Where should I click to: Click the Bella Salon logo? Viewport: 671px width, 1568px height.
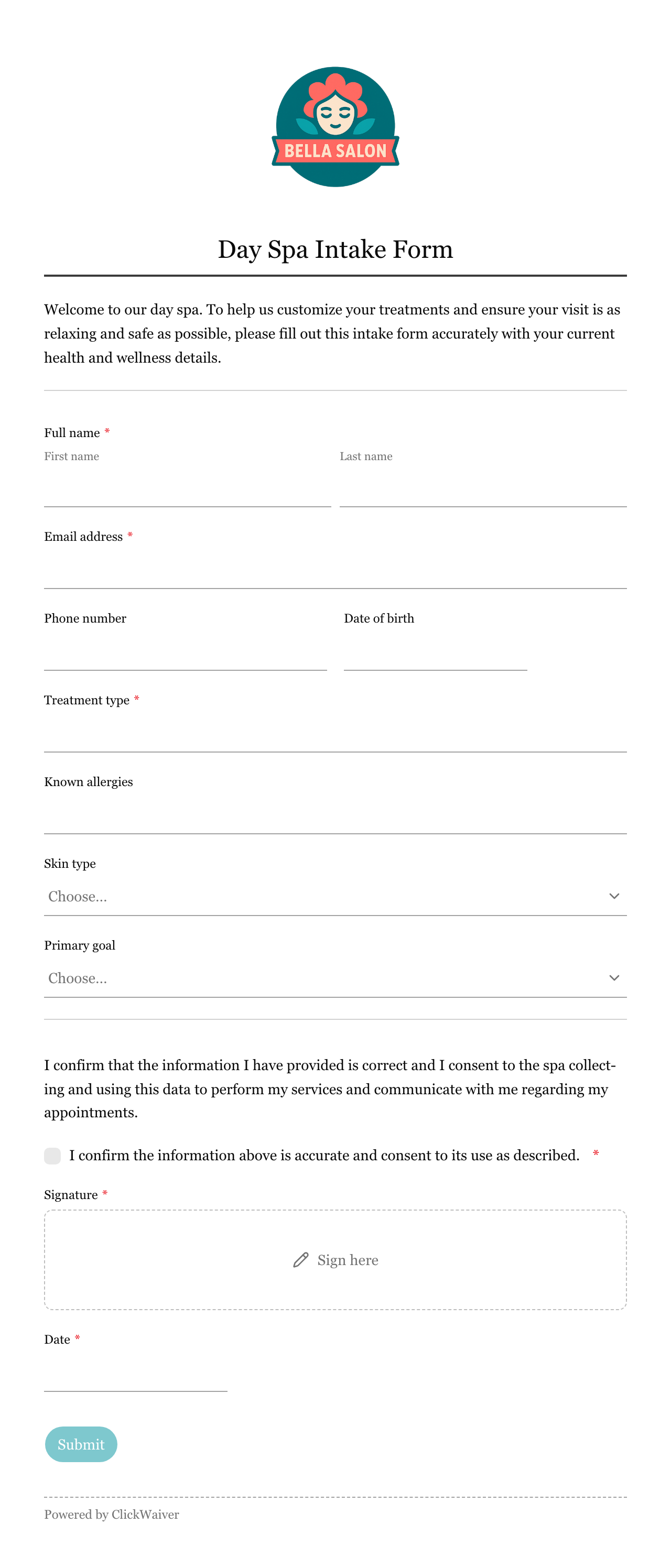click(x=335, y=127)
